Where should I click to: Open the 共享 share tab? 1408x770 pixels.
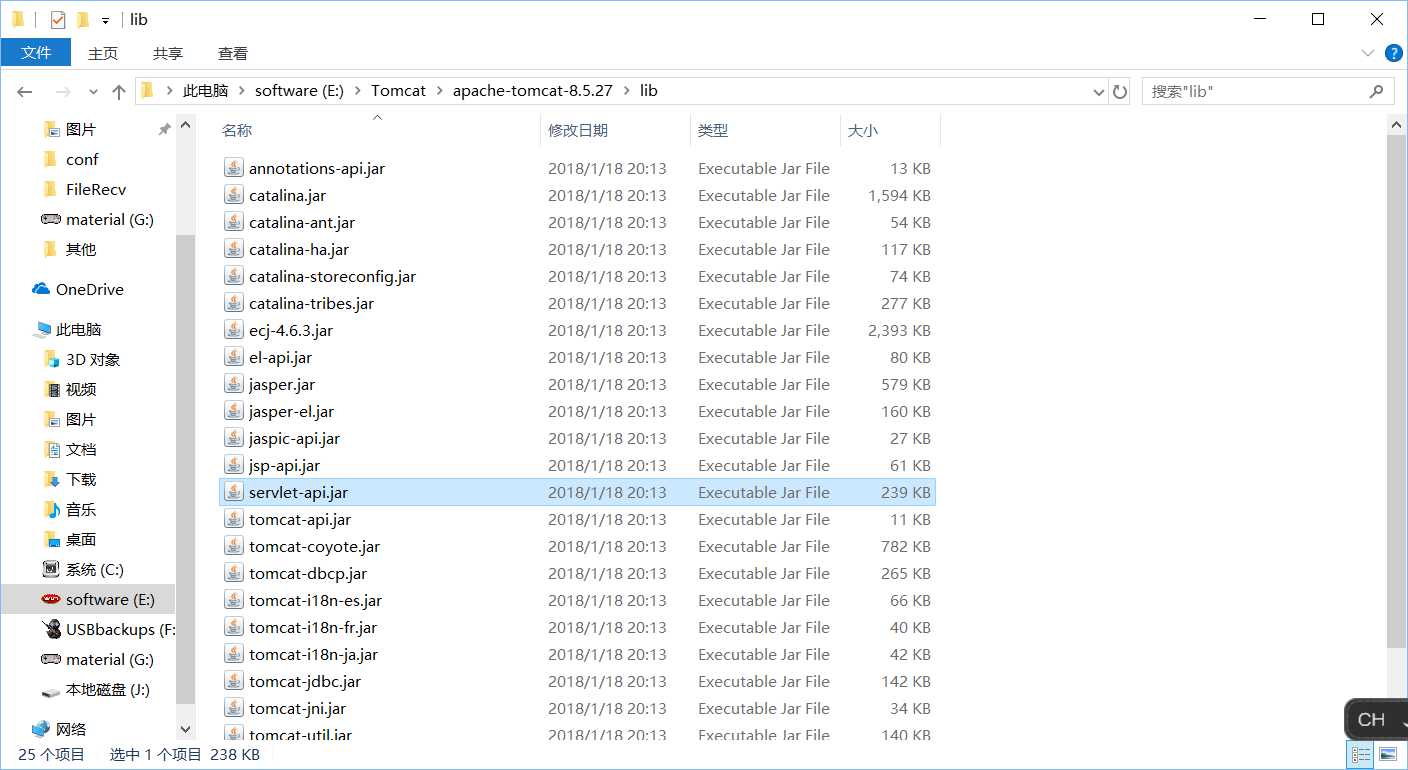168,53
